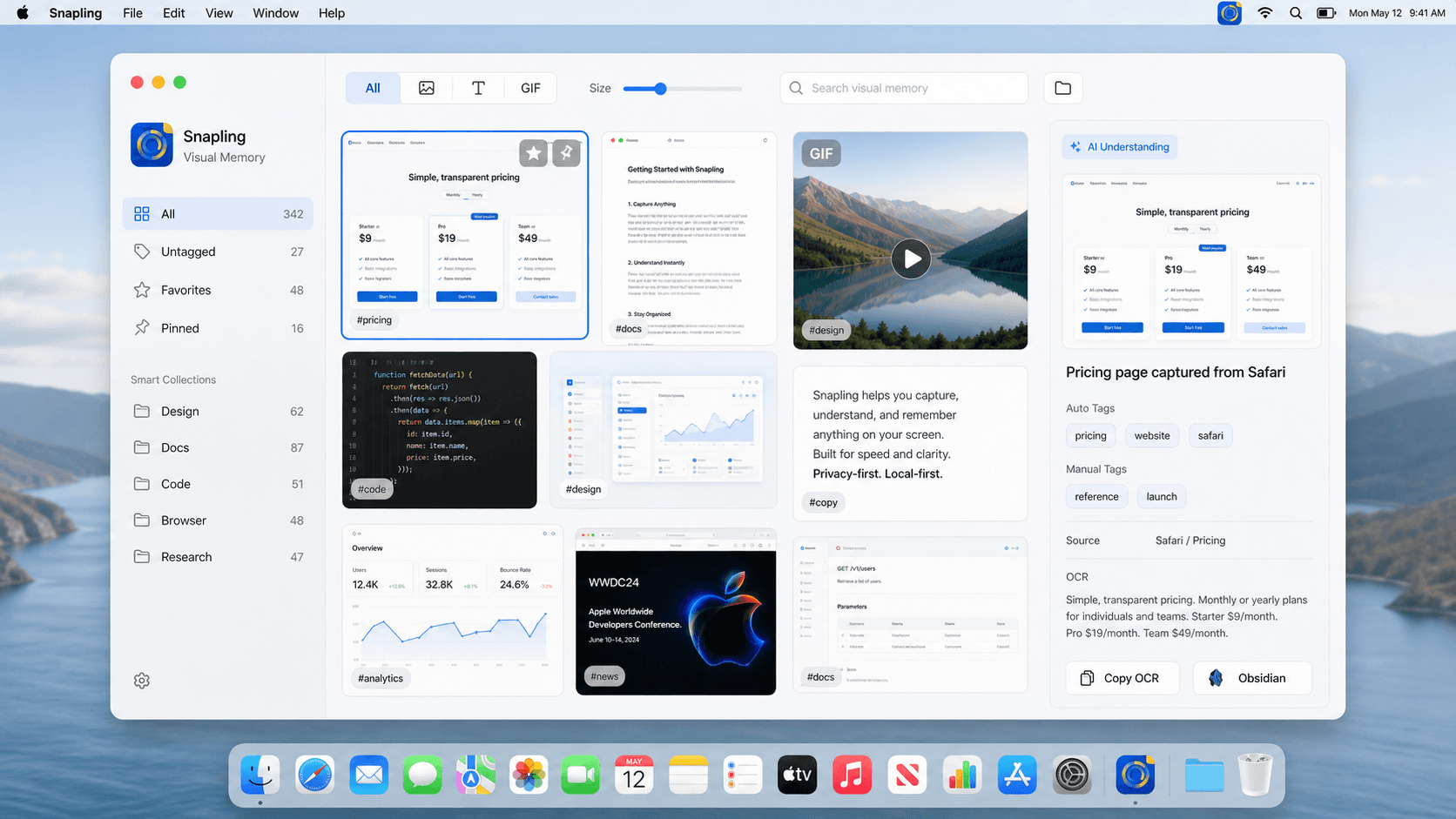Open the Docs smart collection

click(x=218, y=447)
